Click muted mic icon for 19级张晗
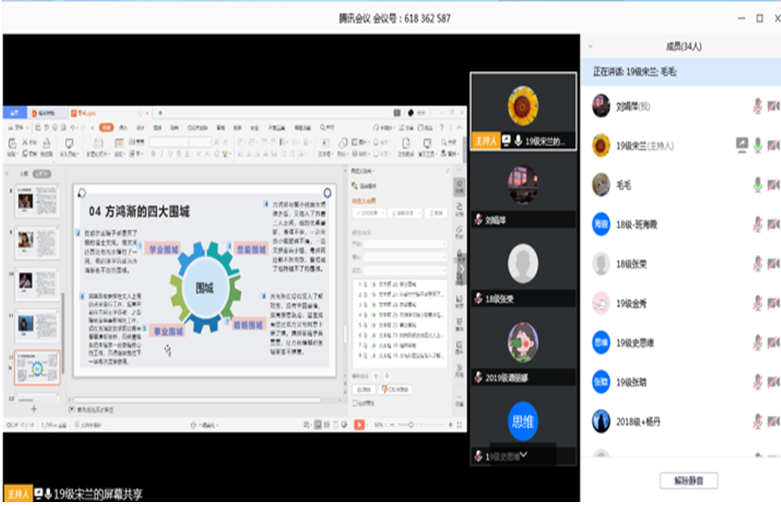 757,382
